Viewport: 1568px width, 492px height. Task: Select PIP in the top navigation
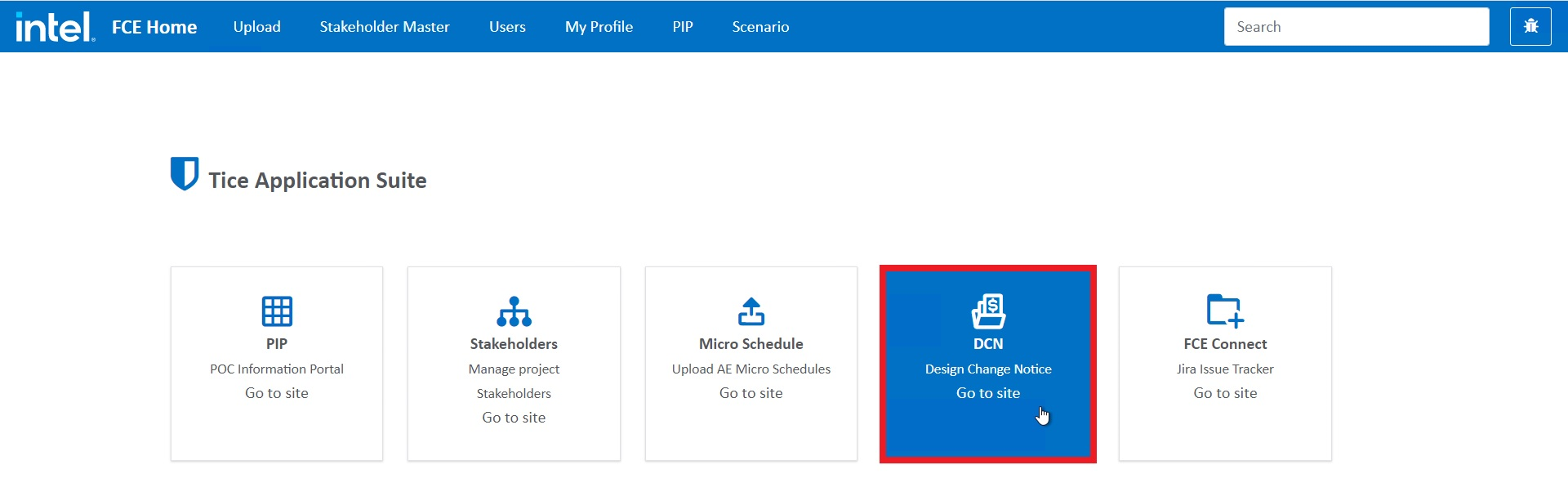[x=683, y=27]
